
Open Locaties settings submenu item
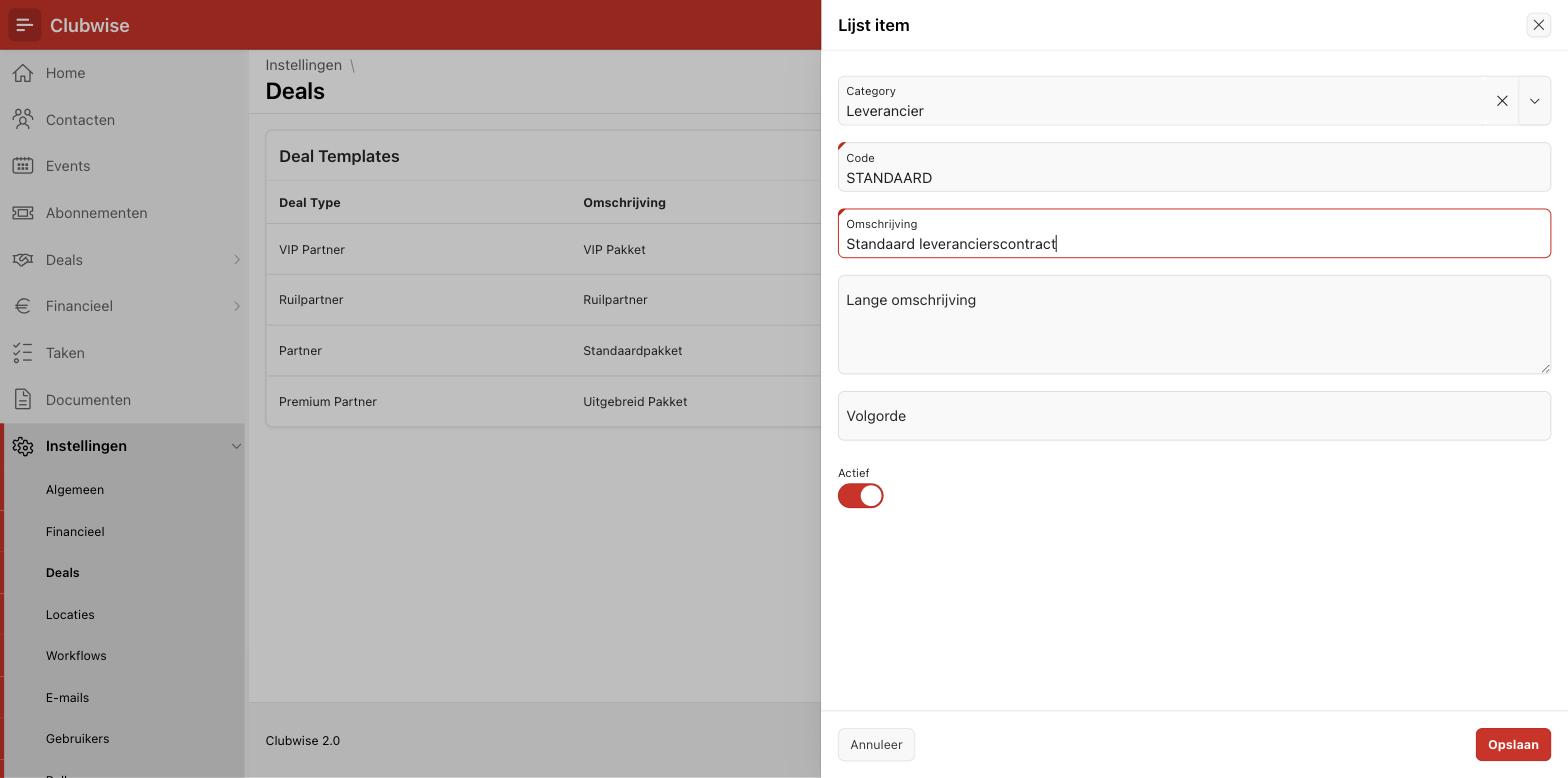coord(70,615)
